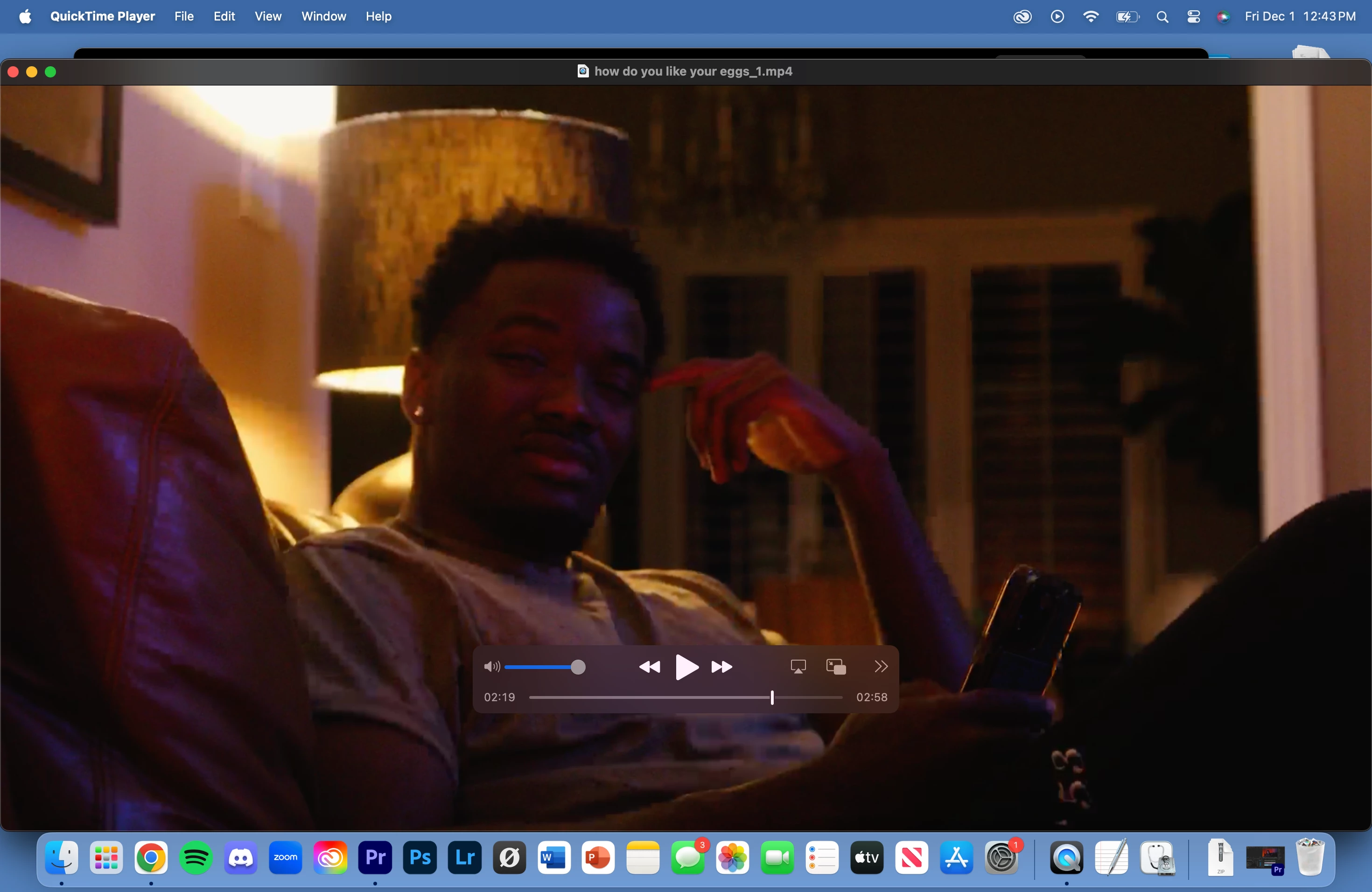
Task: Click the 02:58 duration label
Action: 872,697
